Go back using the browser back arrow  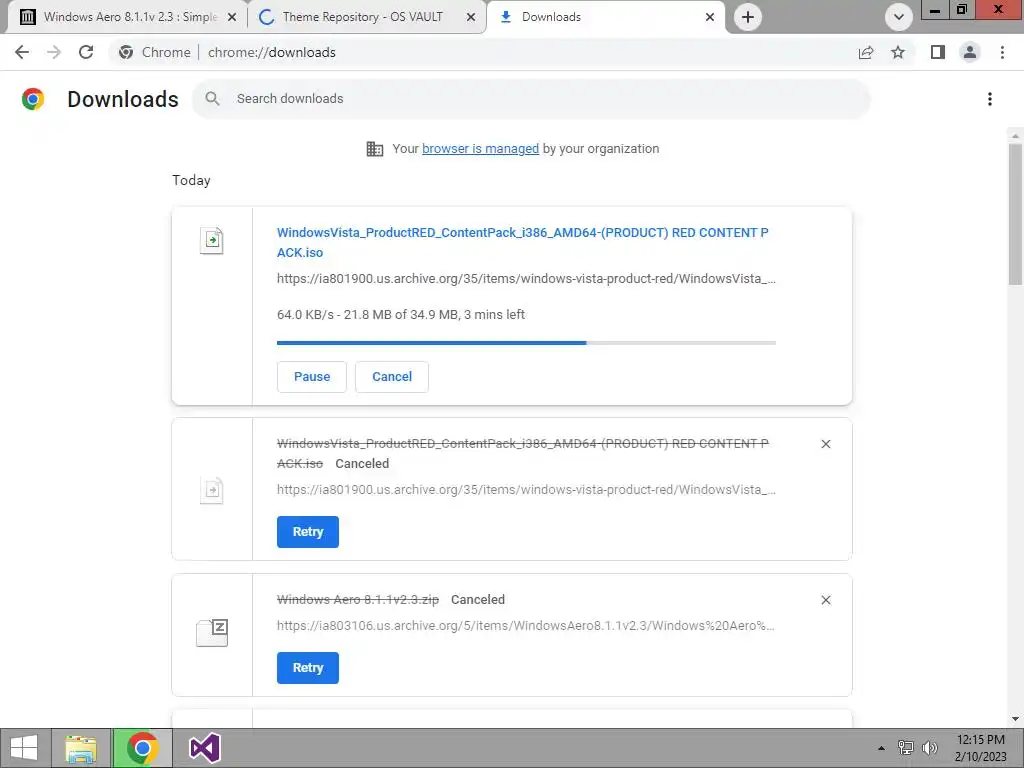22,52
